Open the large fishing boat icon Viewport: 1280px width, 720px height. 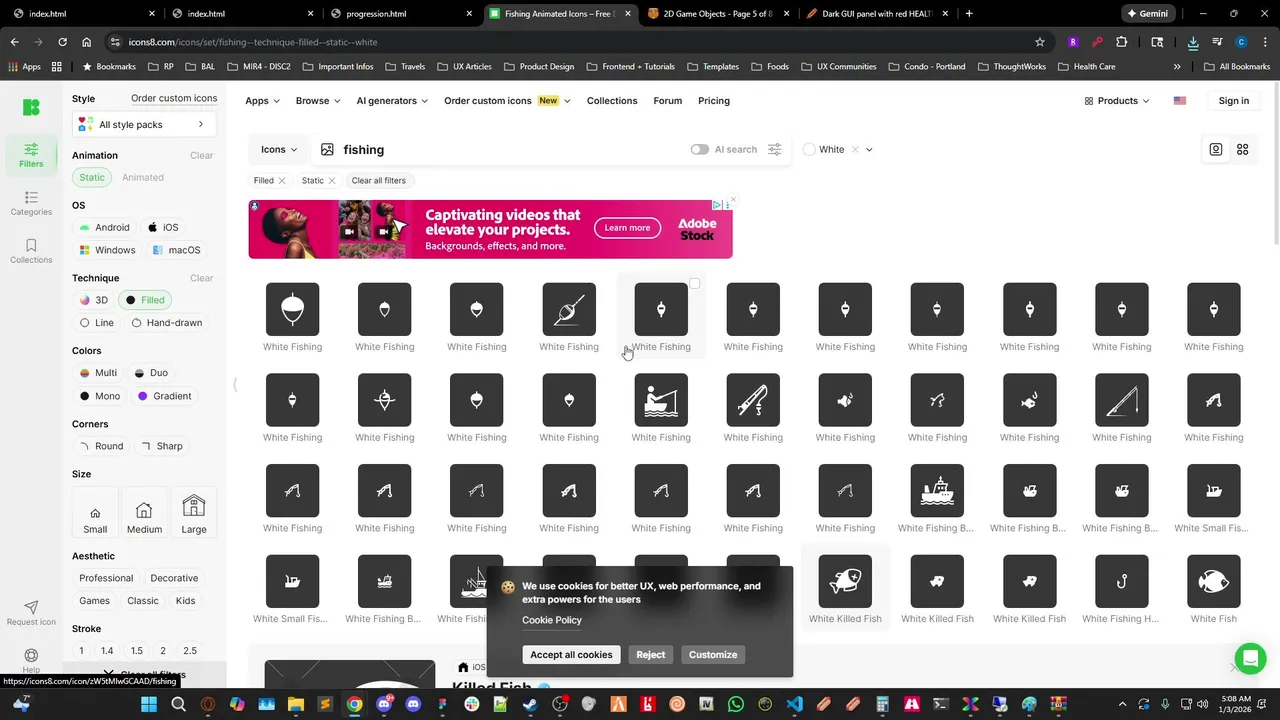[937, 491]
